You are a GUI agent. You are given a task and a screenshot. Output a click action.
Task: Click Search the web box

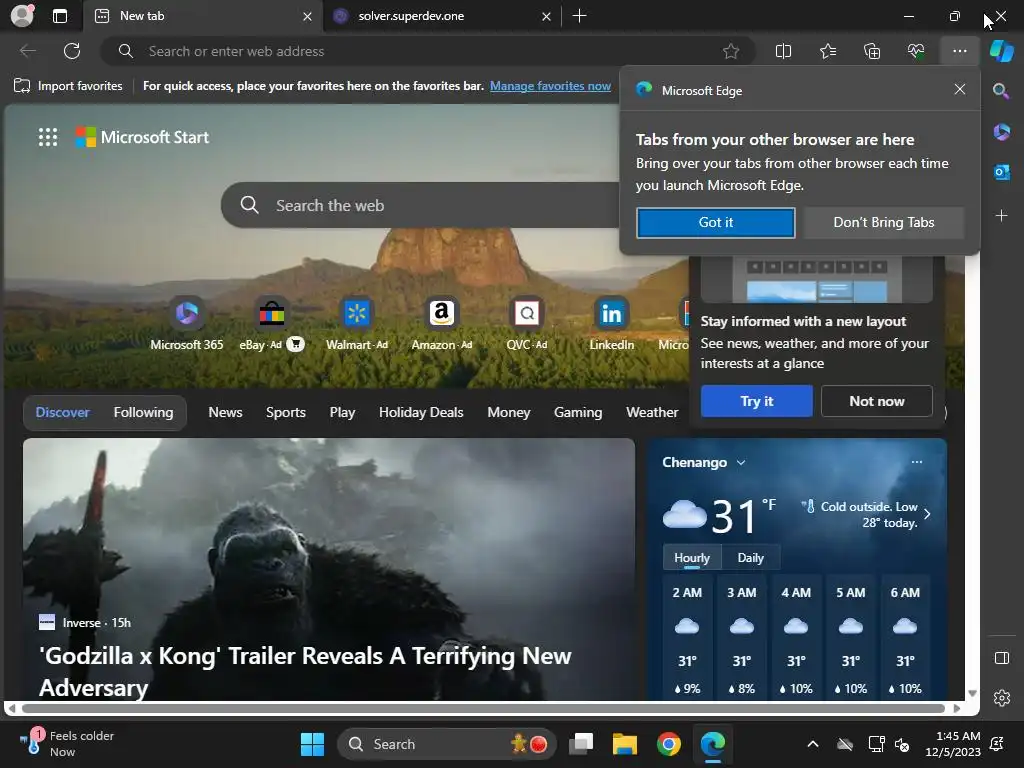(x=421, y=205)
